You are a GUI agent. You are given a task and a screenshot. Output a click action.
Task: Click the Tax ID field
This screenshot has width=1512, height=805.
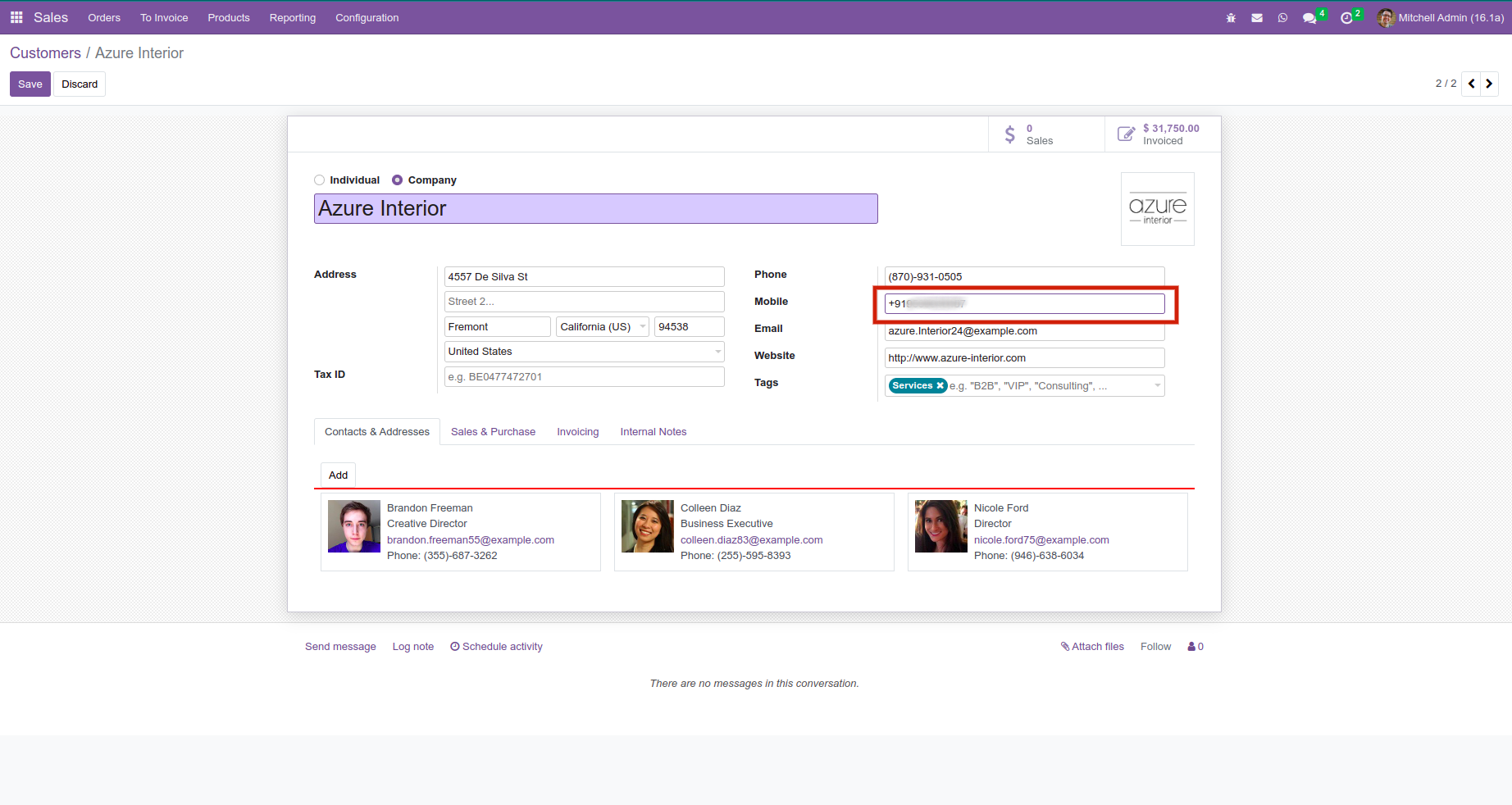click(585, 377)
